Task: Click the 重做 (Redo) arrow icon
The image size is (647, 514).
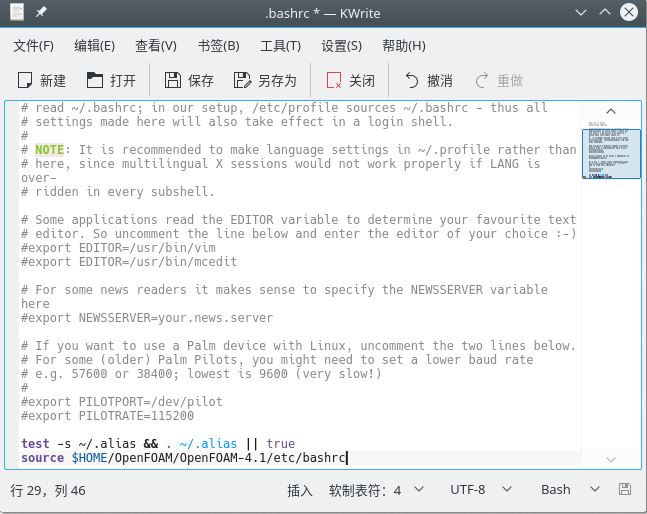Action: point(482,80)
